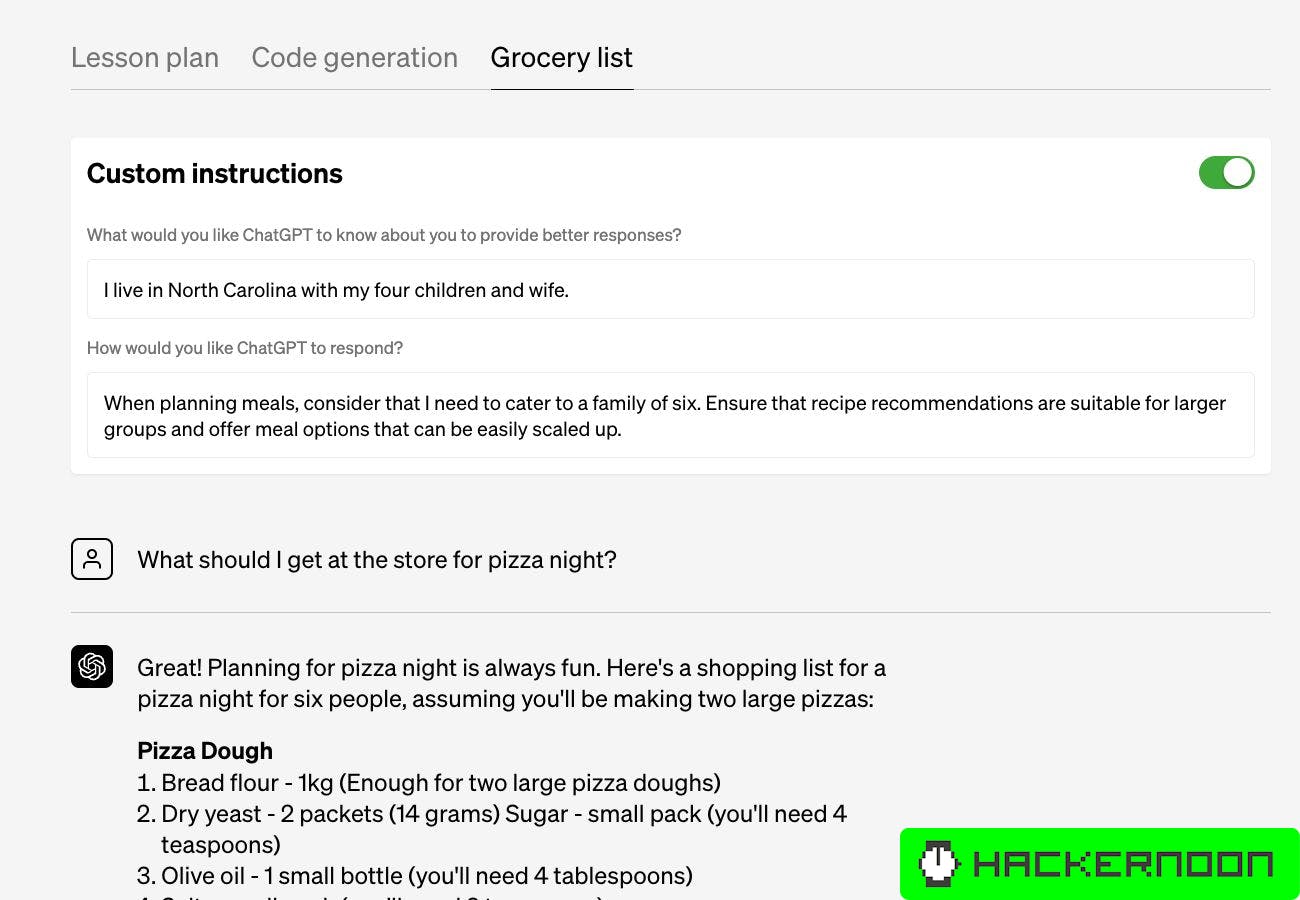Click the Custom instructions heading
Viewport: 1300px width, 900px height.
click(214, 173)
